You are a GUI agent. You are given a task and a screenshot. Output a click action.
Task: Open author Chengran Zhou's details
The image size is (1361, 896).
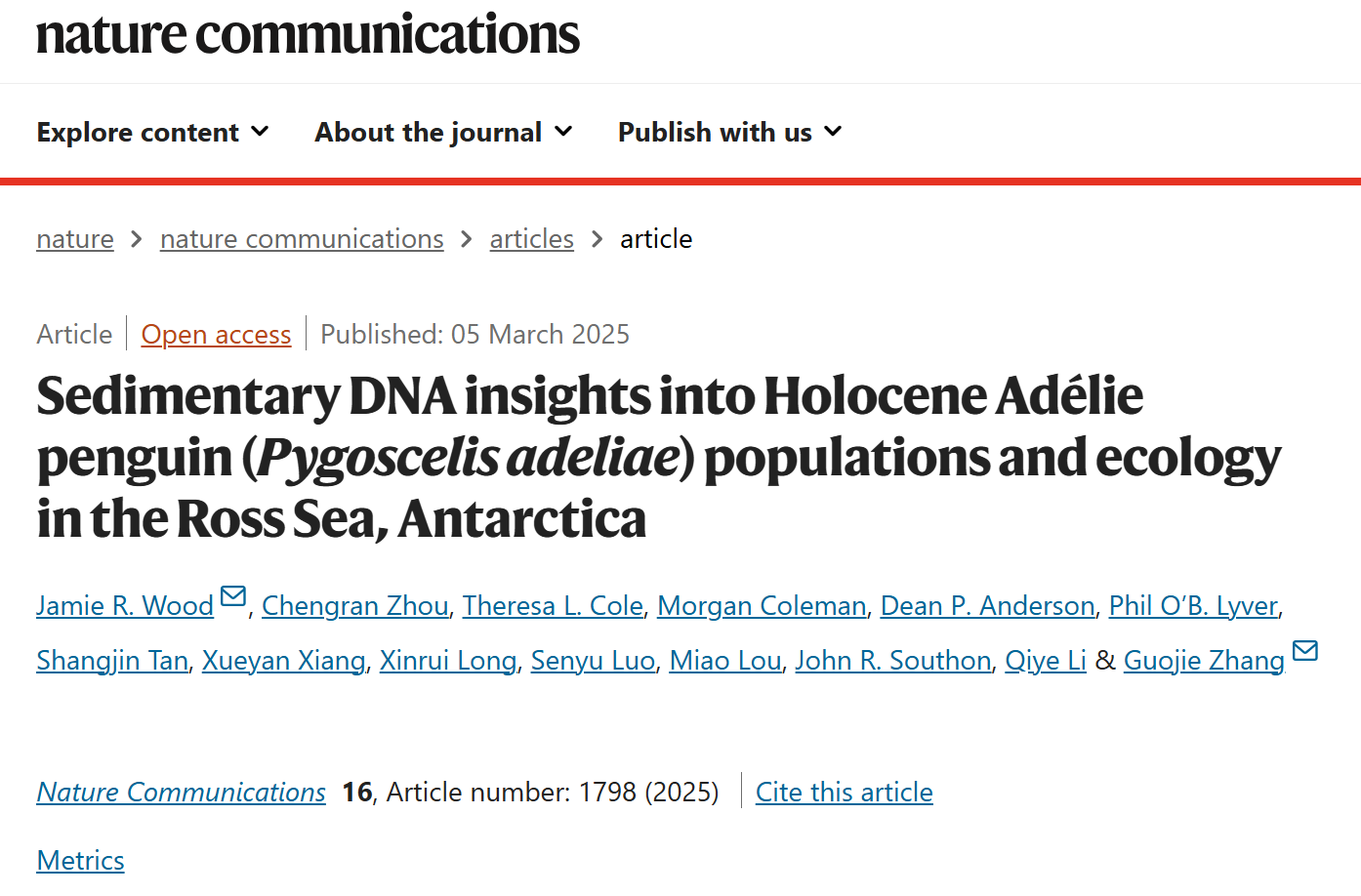coord(355,606)
